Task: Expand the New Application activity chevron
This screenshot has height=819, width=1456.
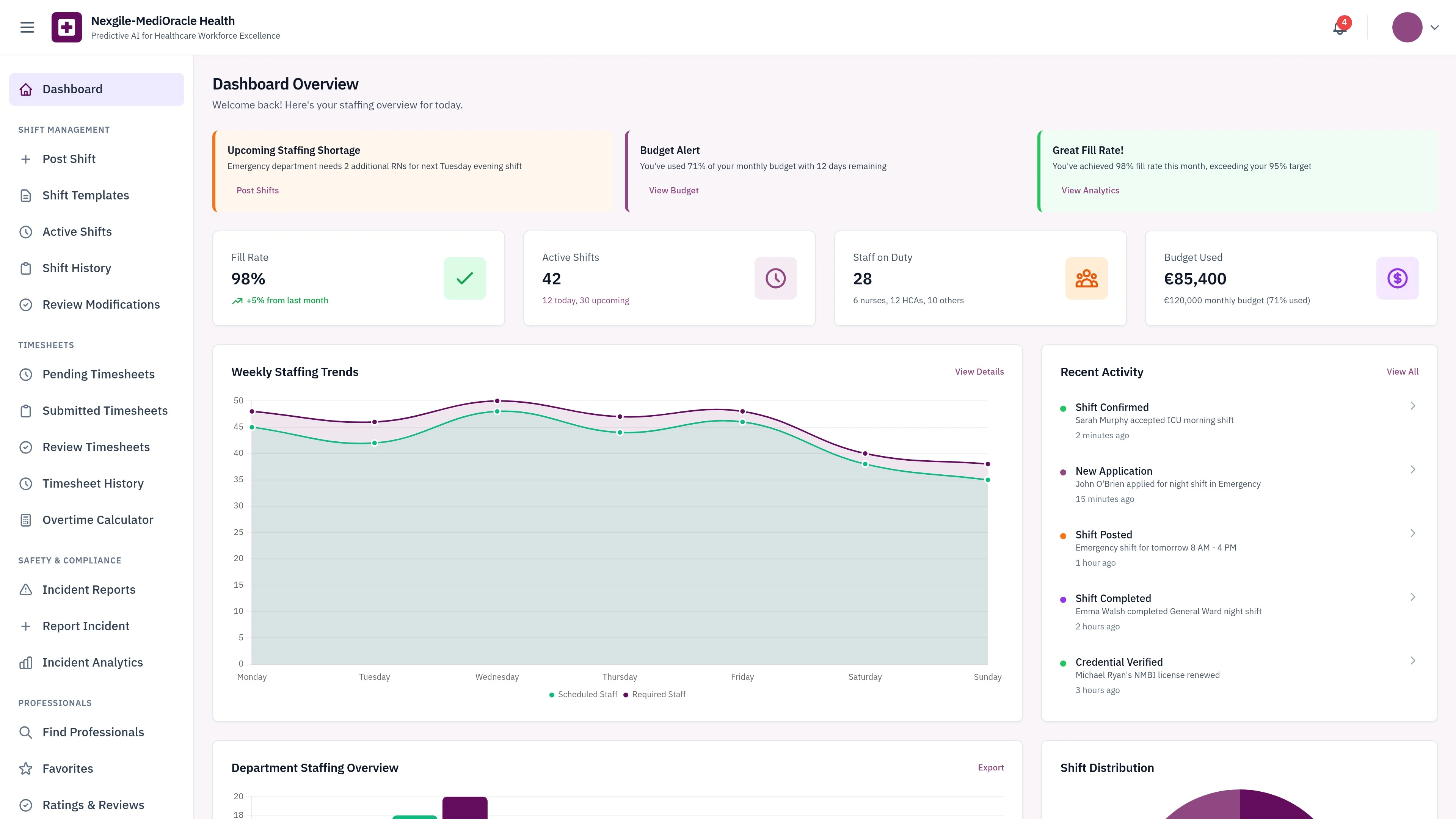Action: point(1412,469)
